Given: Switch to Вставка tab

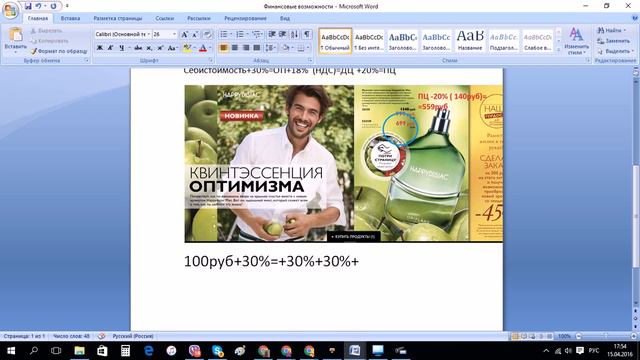Looking at the screenshot, I should click(x=70, y=18).
